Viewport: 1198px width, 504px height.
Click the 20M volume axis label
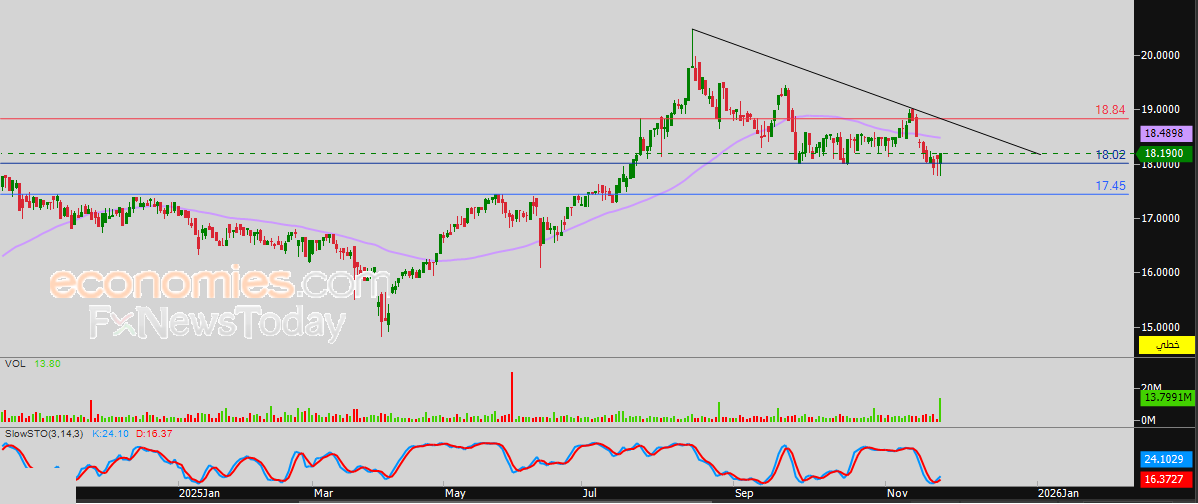(x=1150, y=387)
